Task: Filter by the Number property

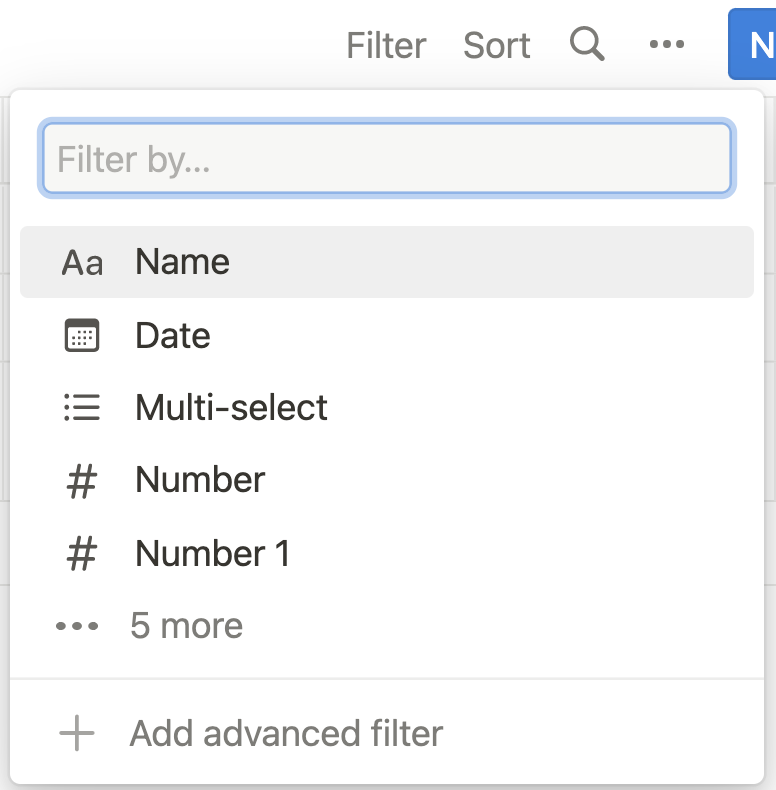Action: 200,481
